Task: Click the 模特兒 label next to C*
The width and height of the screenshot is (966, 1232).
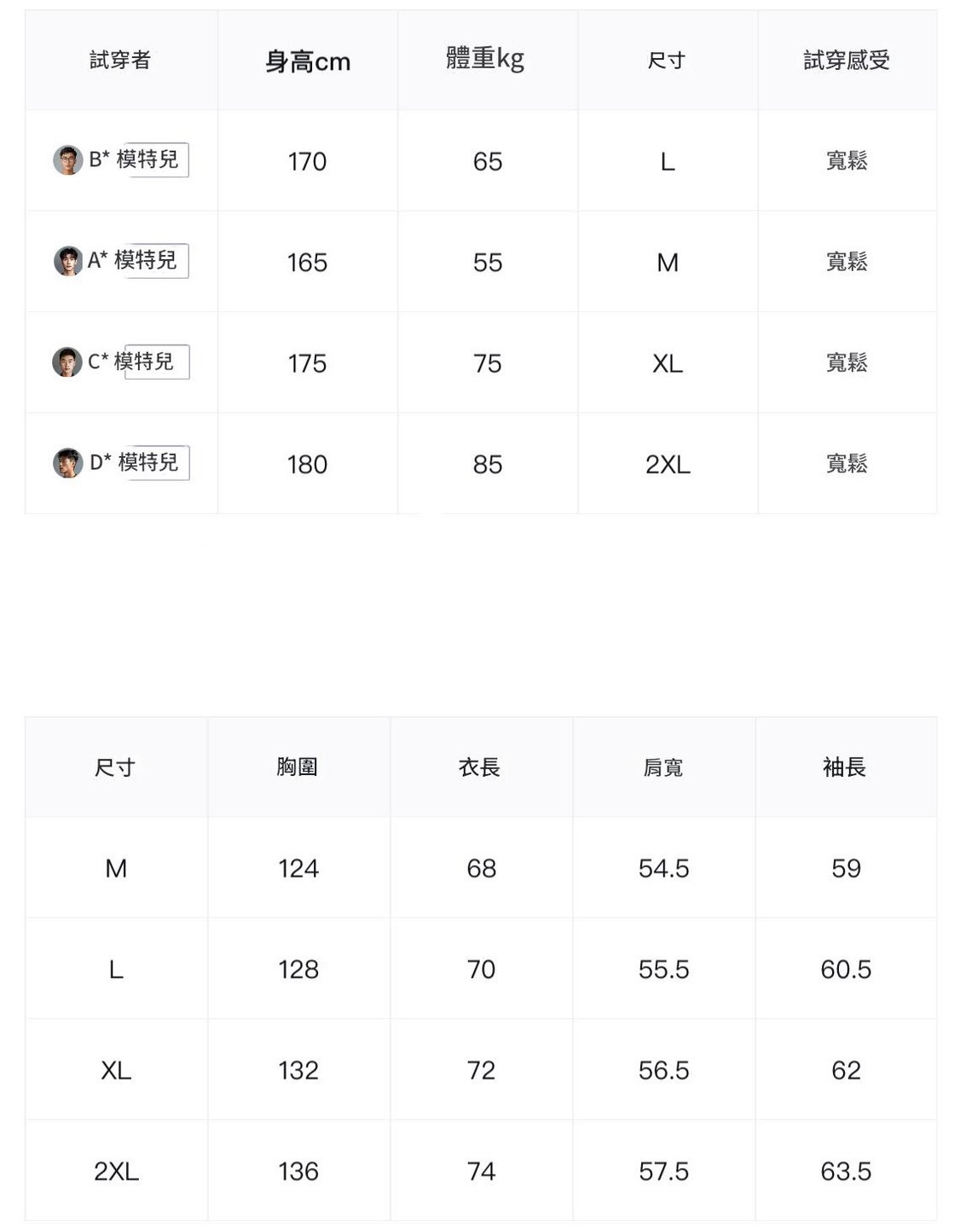Action: click(x=145, y=362)
